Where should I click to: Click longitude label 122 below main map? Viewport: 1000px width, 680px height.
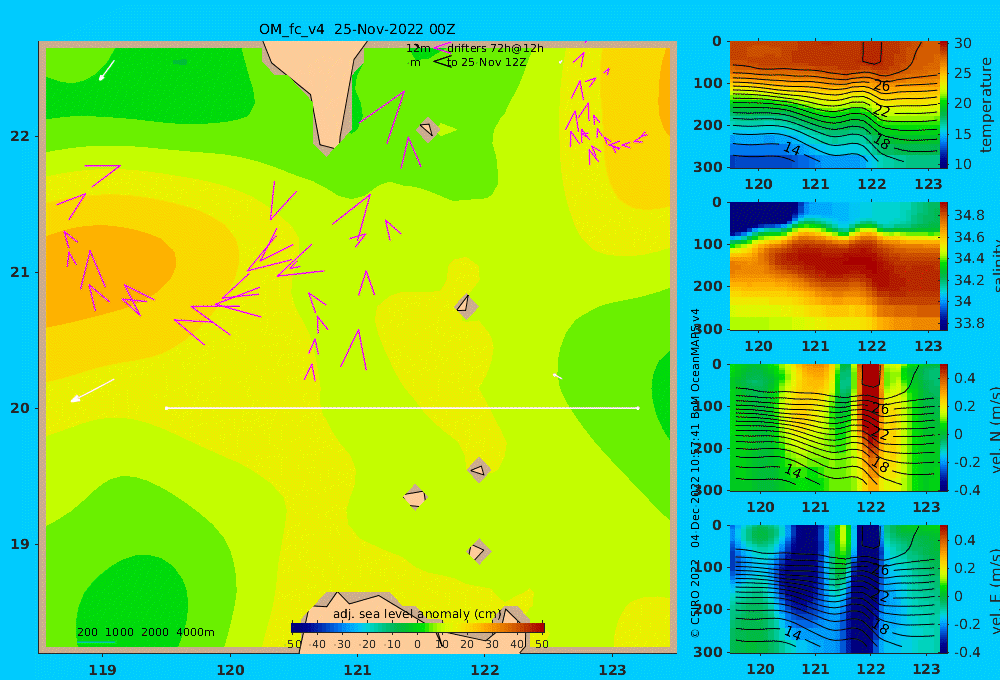(x=485, y=670)
